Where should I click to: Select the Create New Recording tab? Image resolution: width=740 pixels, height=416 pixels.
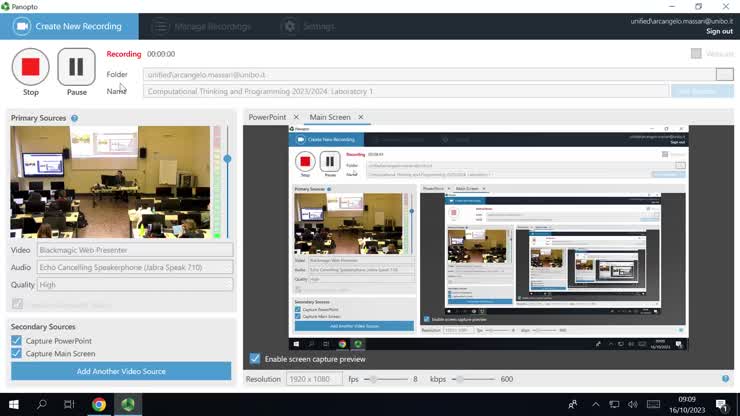click(x=69, y=26)
